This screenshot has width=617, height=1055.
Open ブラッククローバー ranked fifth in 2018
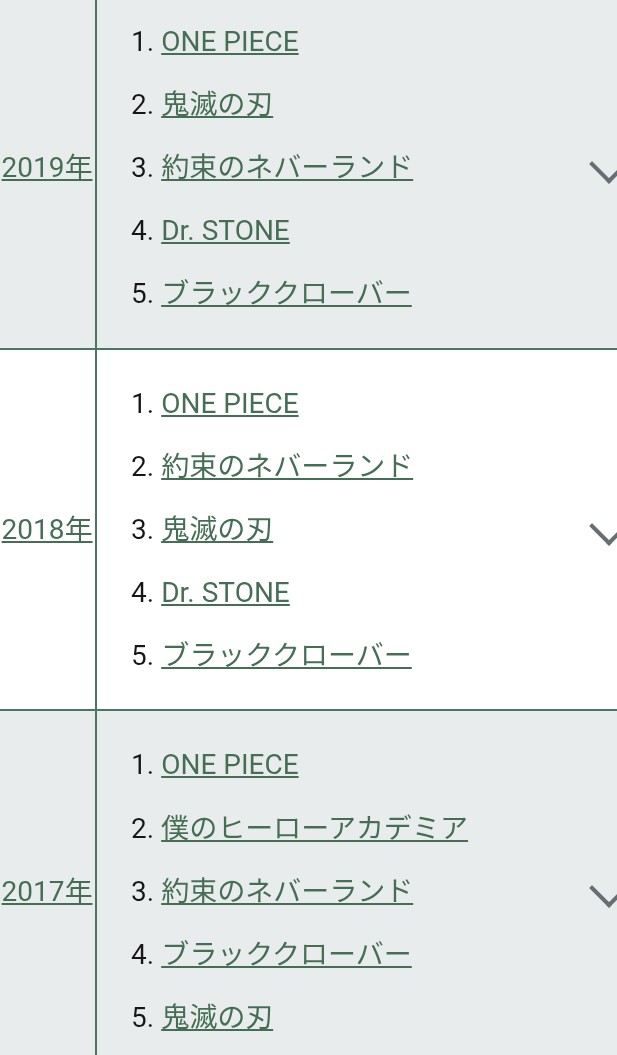tap(286, 655)
